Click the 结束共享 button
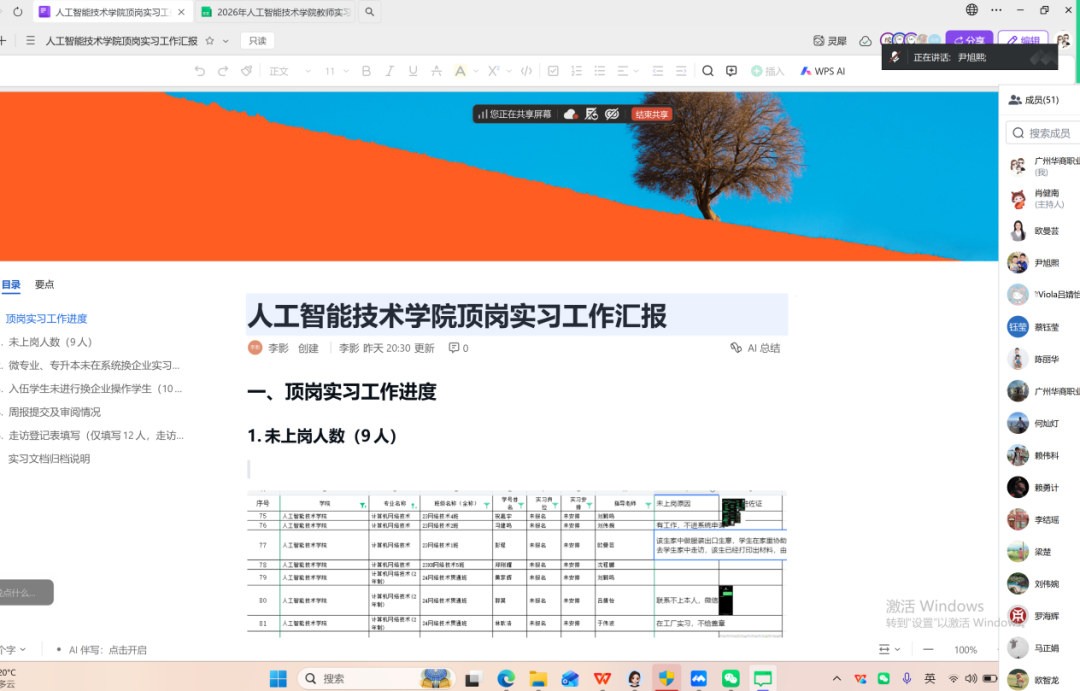 [651, 114]
